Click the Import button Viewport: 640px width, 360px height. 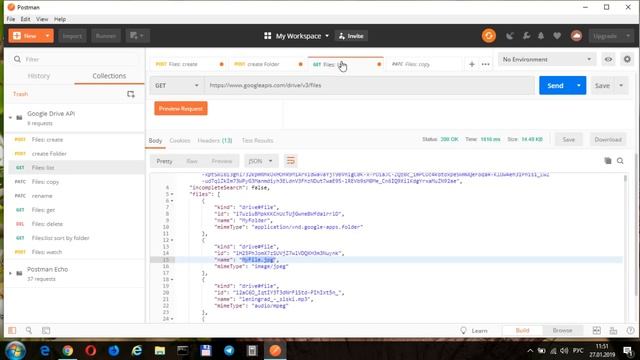click(72, 36)
